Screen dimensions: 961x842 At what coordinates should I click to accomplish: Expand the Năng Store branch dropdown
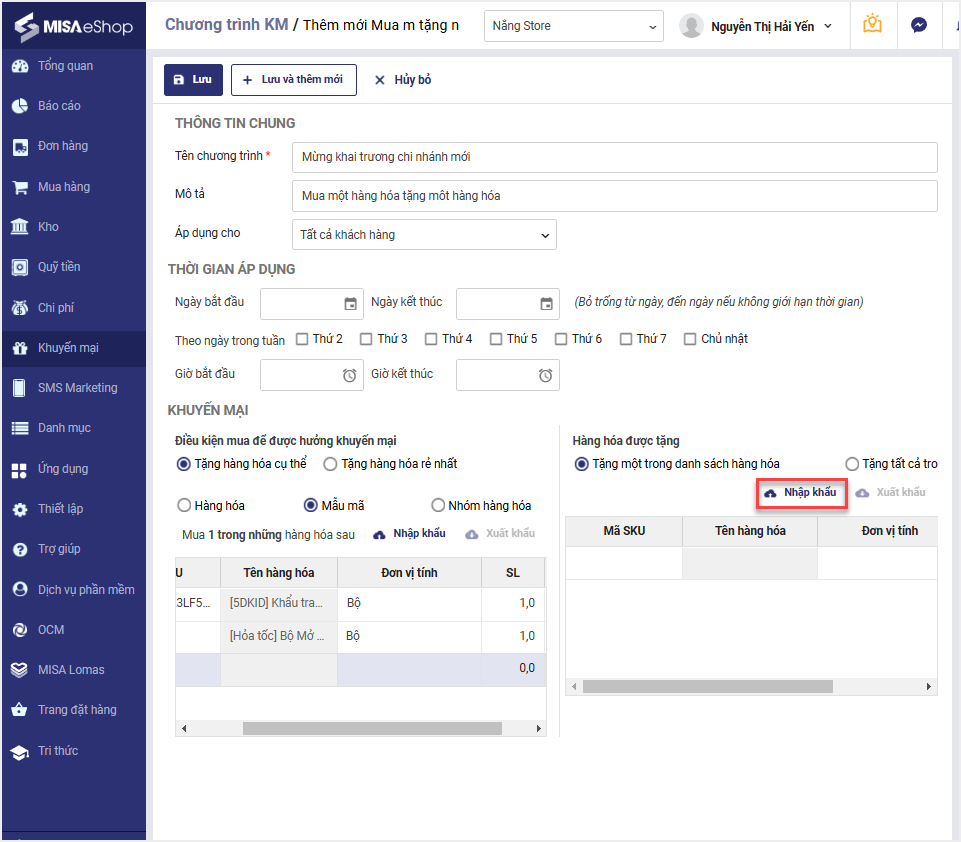[574, 26]
